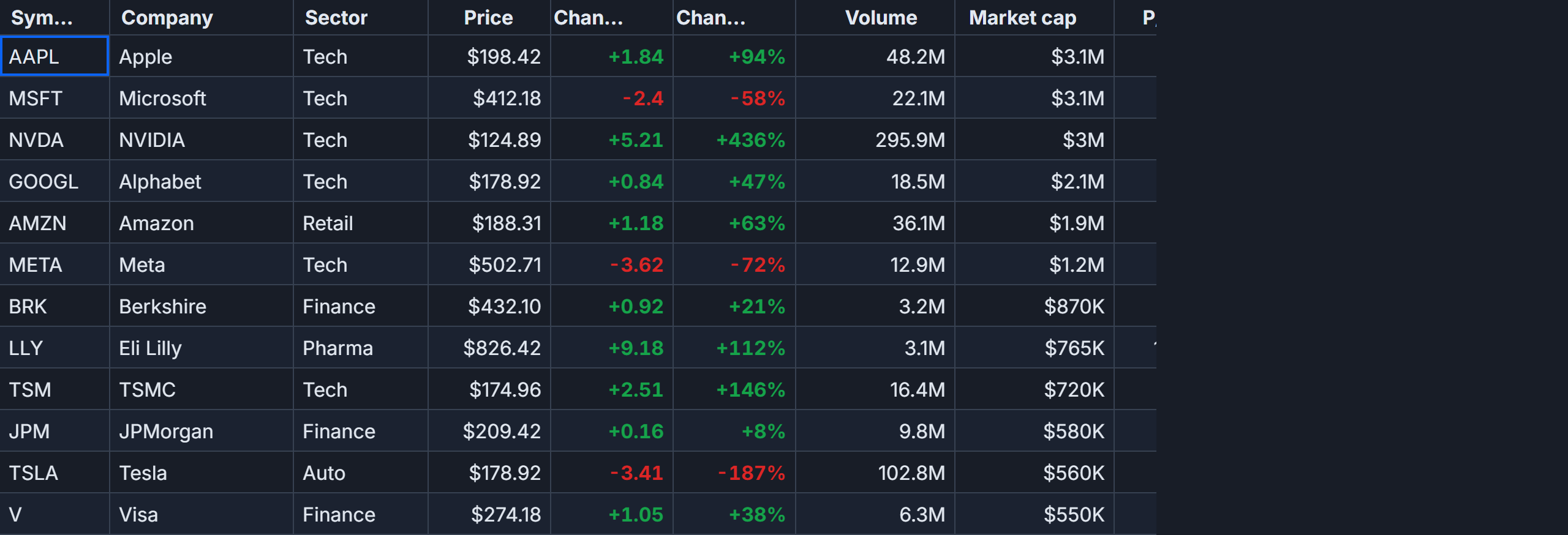The width and height of the screenshot is (1568, 535).
Task: Select the $765K market cap cell
Action: (1035, 348)
